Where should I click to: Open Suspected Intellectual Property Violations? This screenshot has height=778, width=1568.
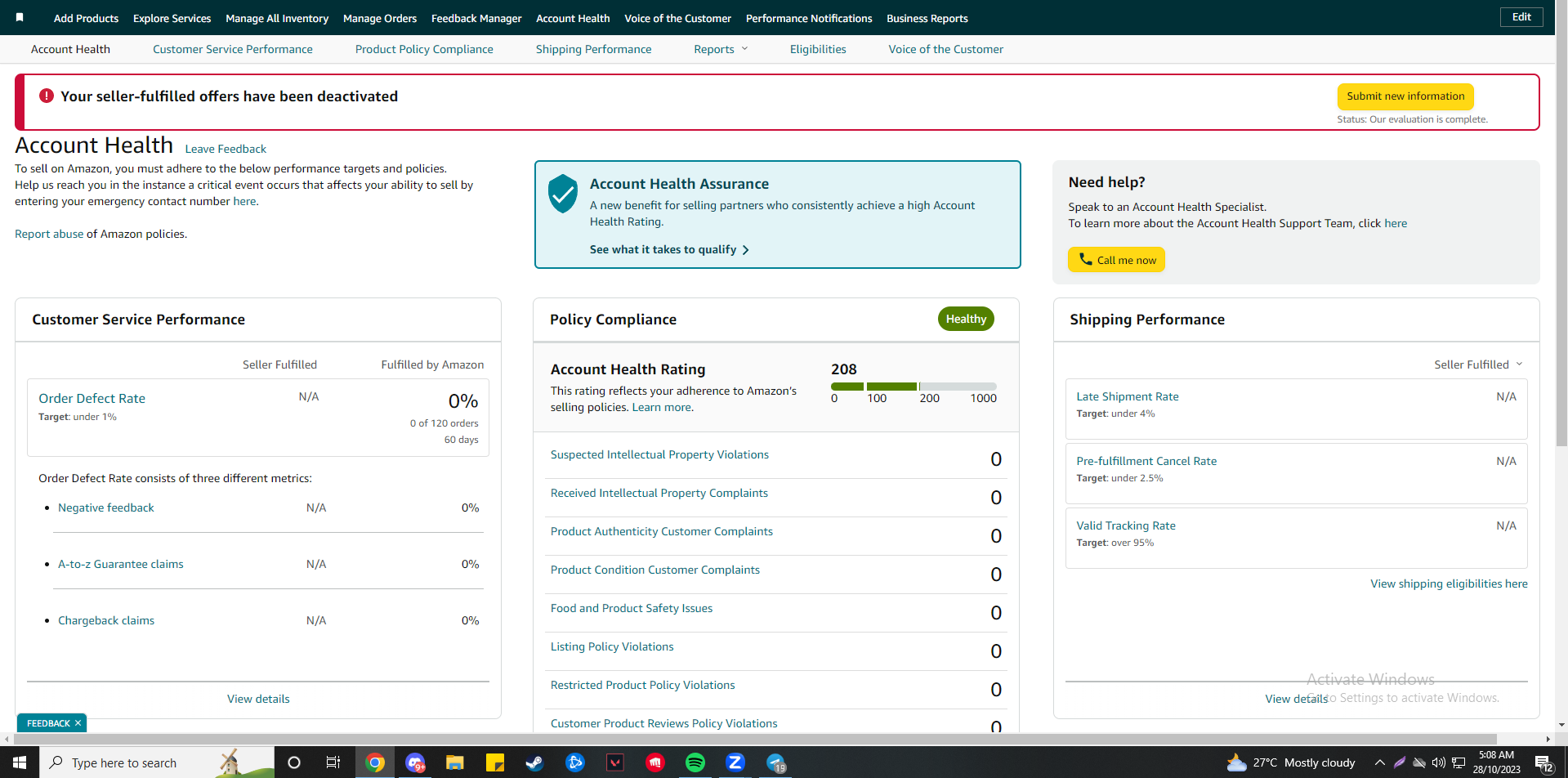(x=659, y=454)
